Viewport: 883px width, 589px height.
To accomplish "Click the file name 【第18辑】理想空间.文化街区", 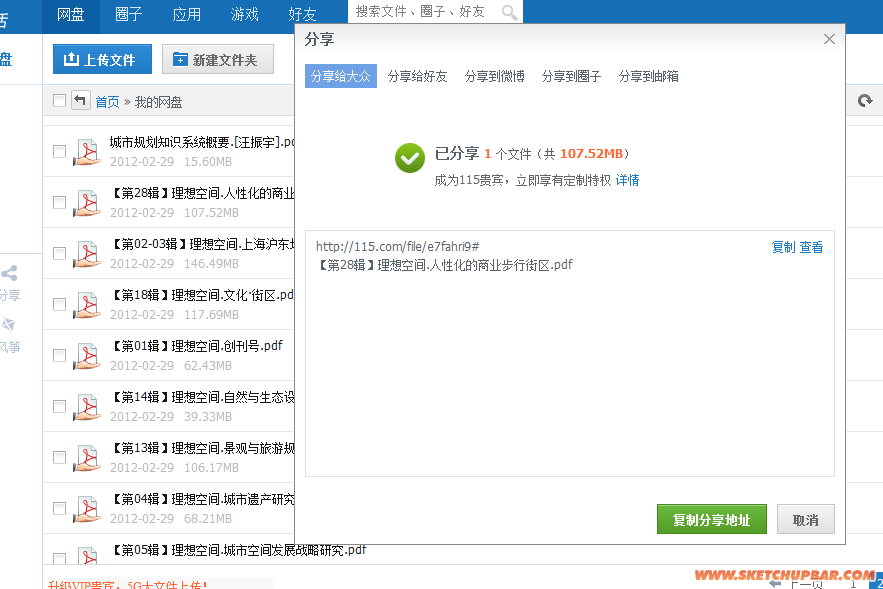I will tap(202, 295).
